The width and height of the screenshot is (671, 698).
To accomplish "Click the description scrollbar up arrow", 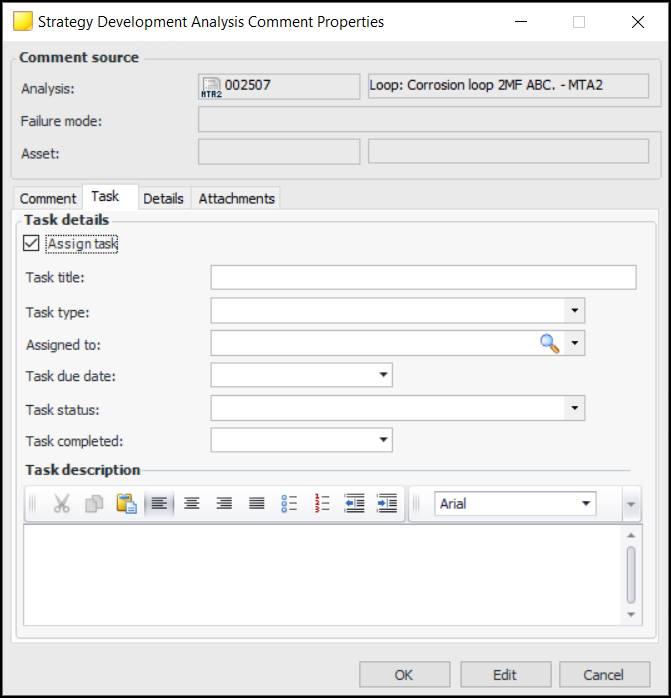I will coord(631,535).
